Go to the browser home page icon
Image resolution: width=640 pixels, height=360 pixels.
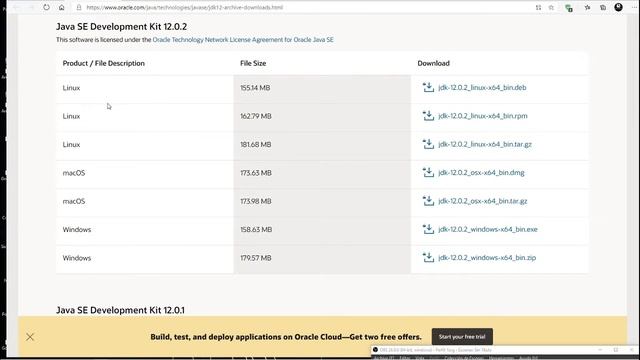(62, 7)
